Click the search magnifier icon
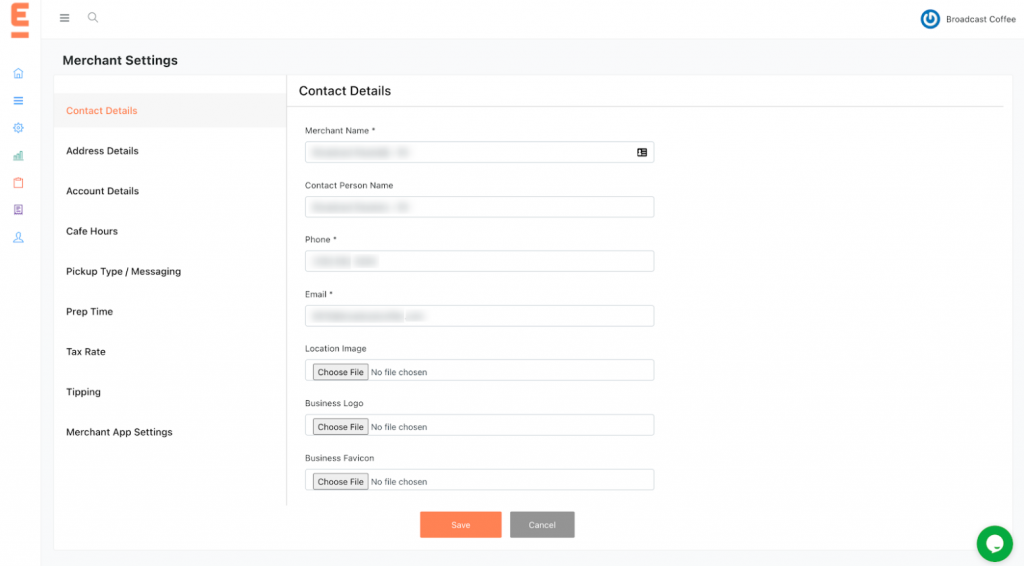This screenshot has height=566, width=1024. tap(93, 18)
